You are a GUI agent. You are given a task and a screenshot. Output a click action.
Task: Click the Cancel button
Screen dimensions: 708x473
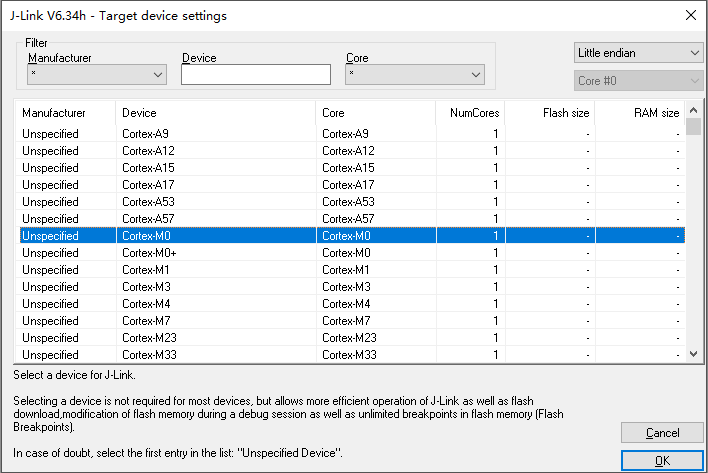[x=662, y=433]
